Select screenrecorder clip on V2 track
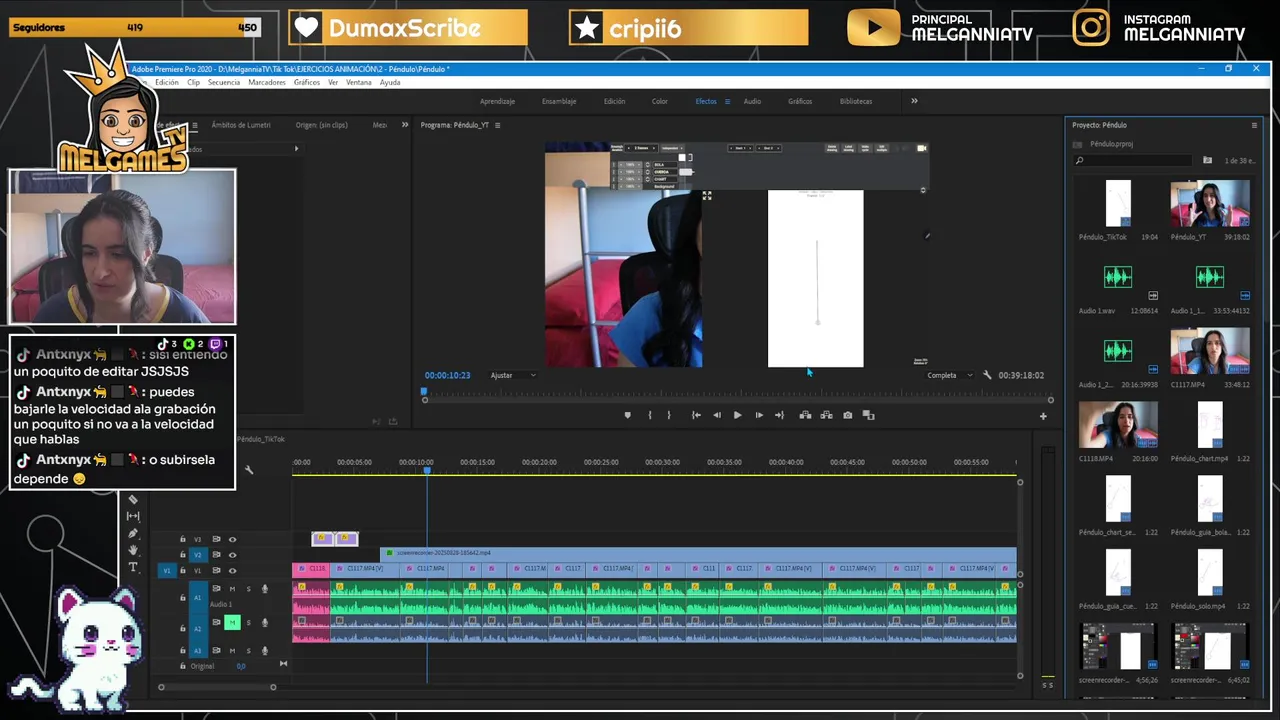 coord(698,553)
